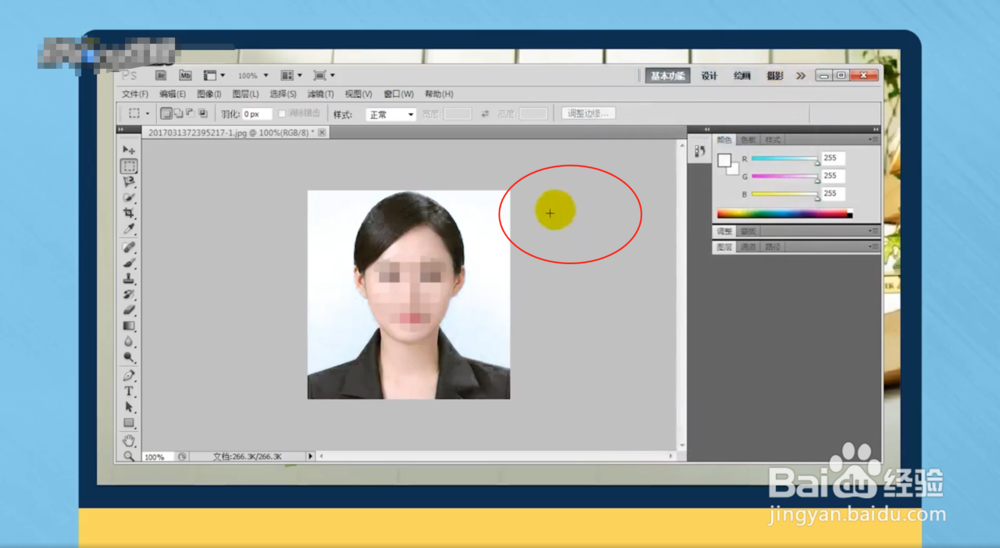The image size is (1000, 548).
Task: Collapse the right panel dock
Action: (876, 129)
